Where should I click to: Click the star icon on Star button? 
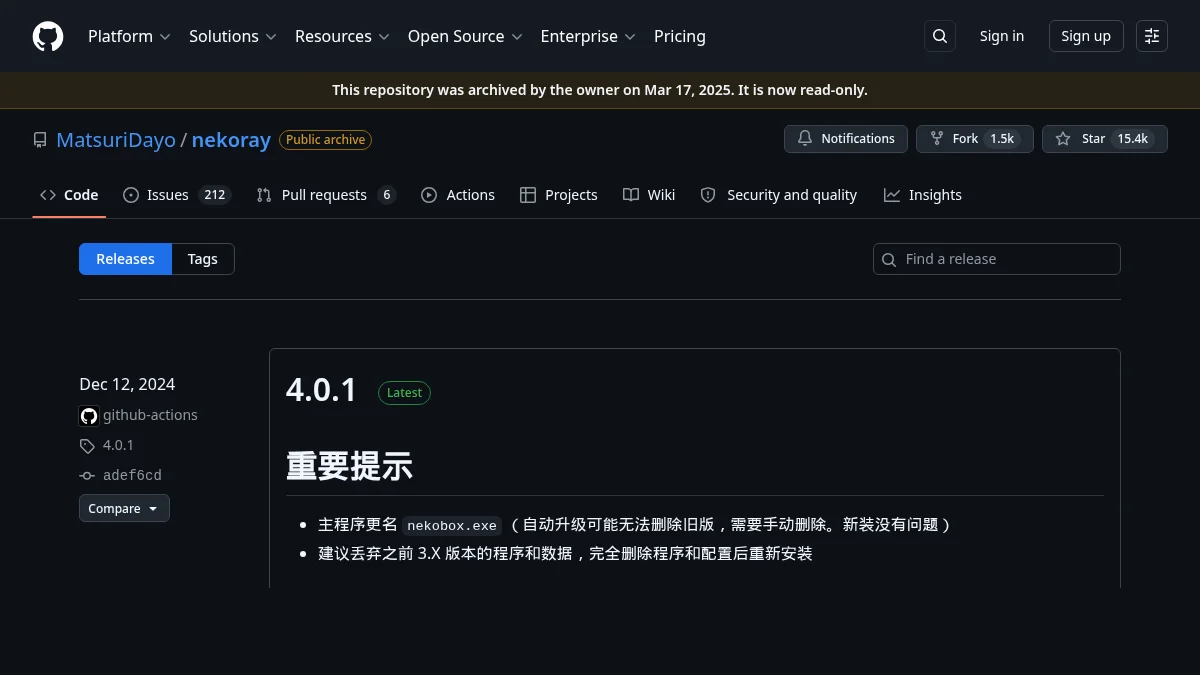[x=1063, y=139]
